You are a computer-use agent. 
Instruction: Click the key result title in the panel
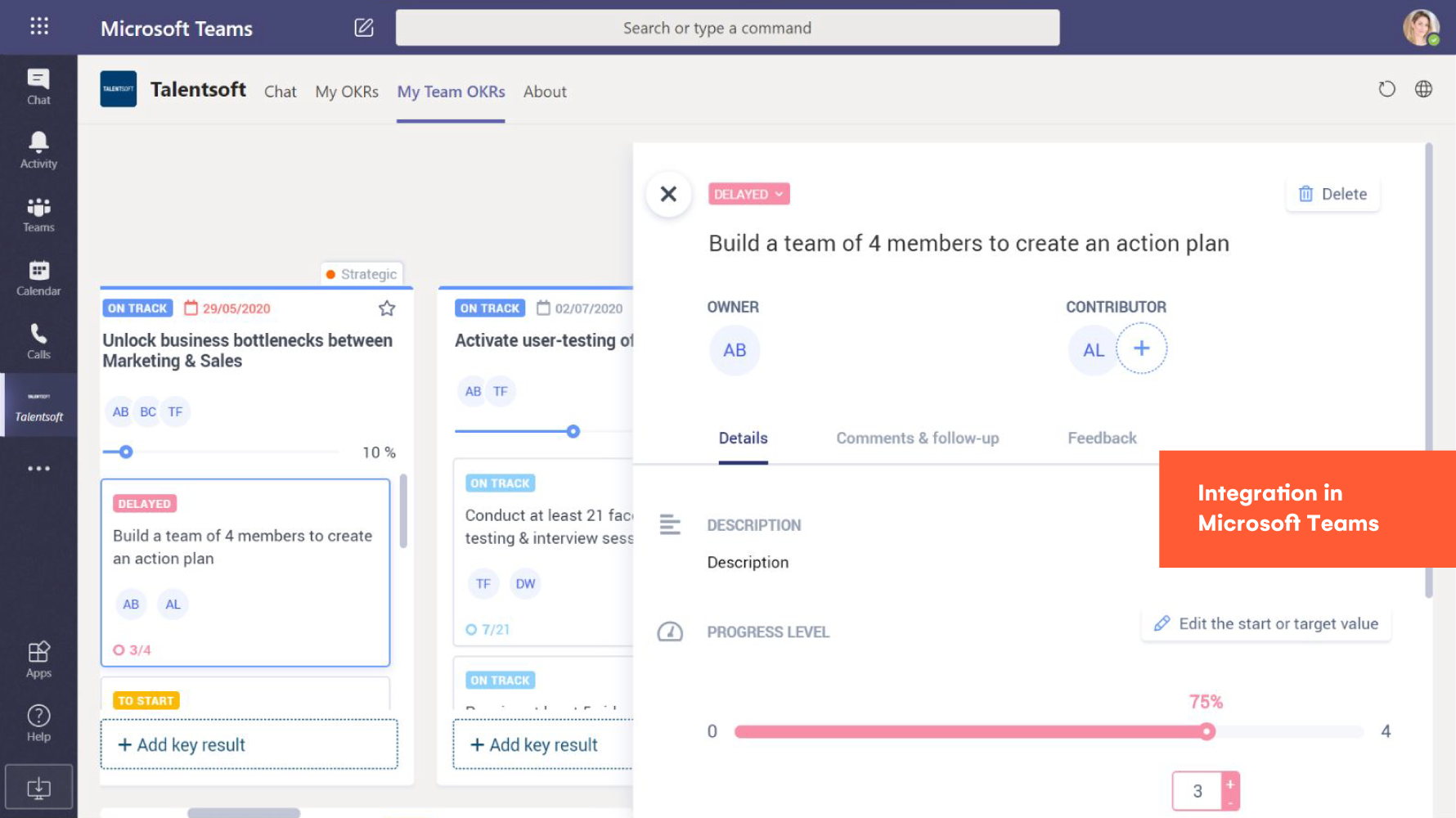coord(968,244)
